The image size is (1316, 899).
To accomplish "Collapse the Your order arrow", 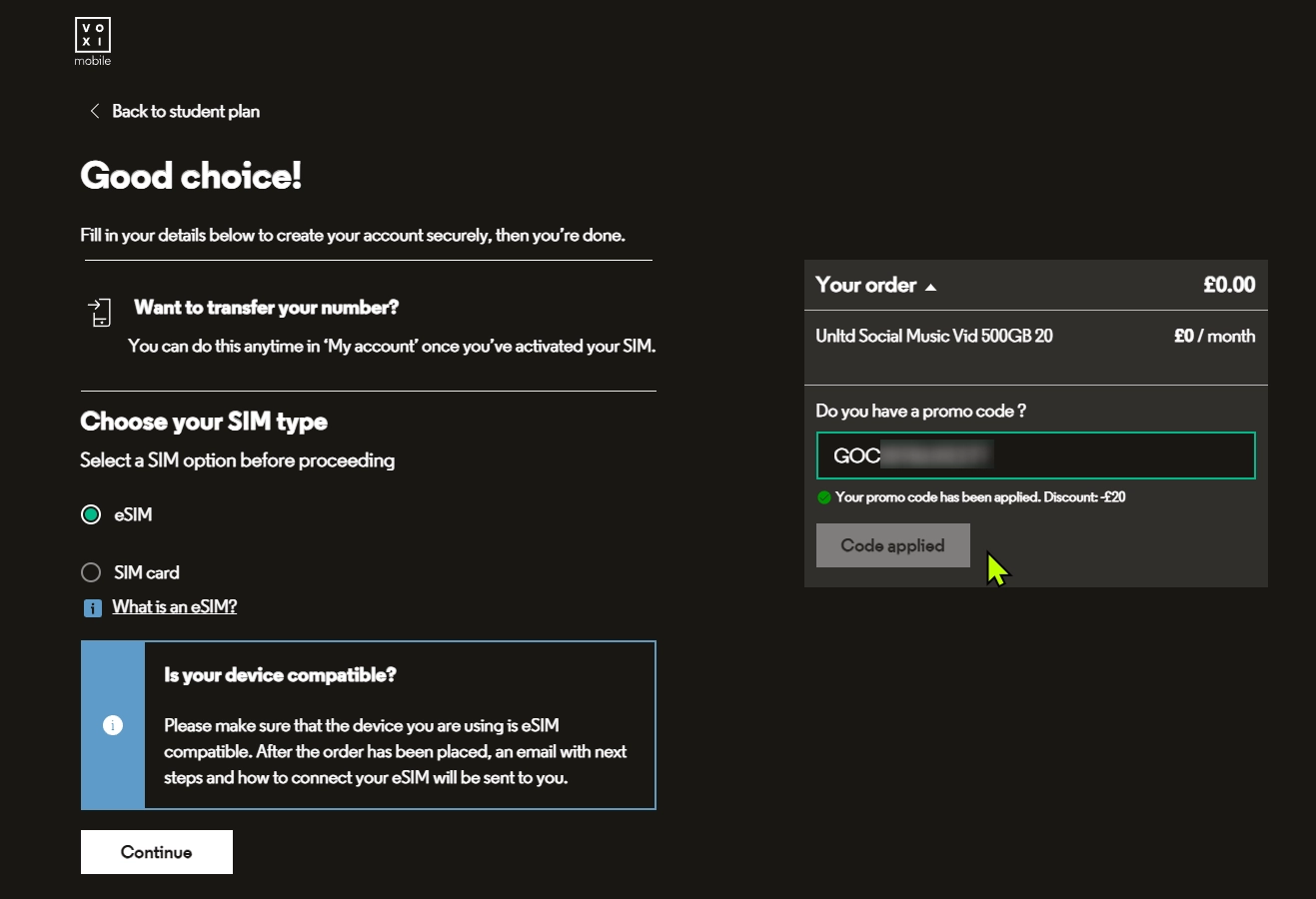I will pyautogui.click(x=931, y=287).
